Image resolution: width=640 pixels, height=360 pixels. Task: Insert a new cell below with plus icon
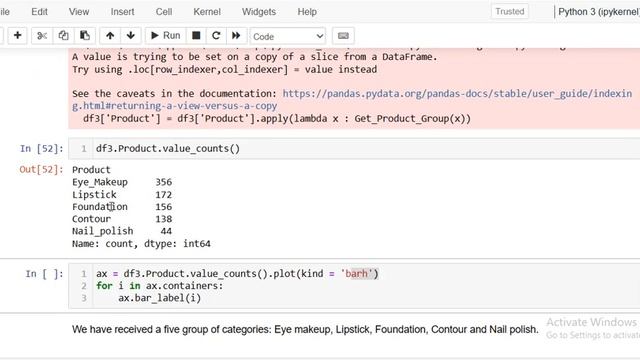18,36
